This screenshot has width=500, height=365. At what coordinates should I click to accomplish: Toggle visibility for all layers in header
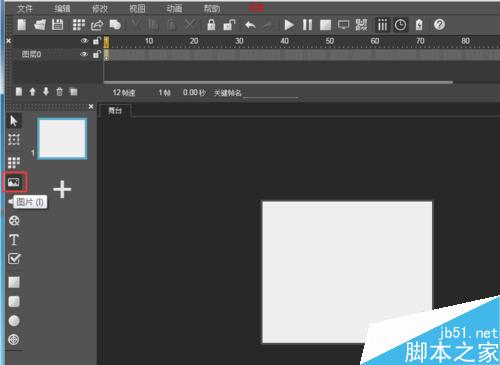point(84,41)
